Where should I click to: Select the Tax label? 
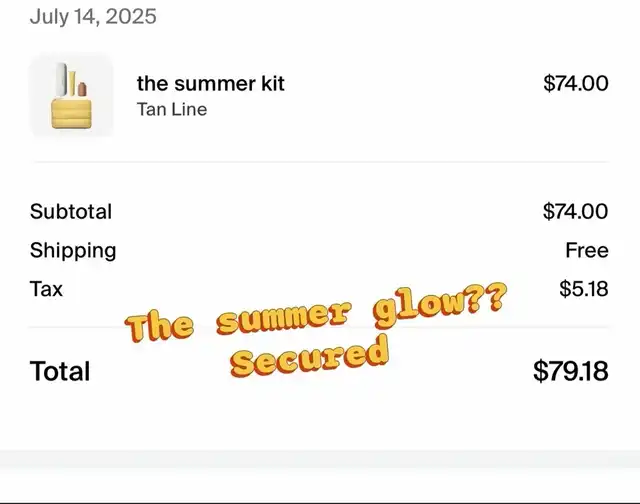click(46, 289)
